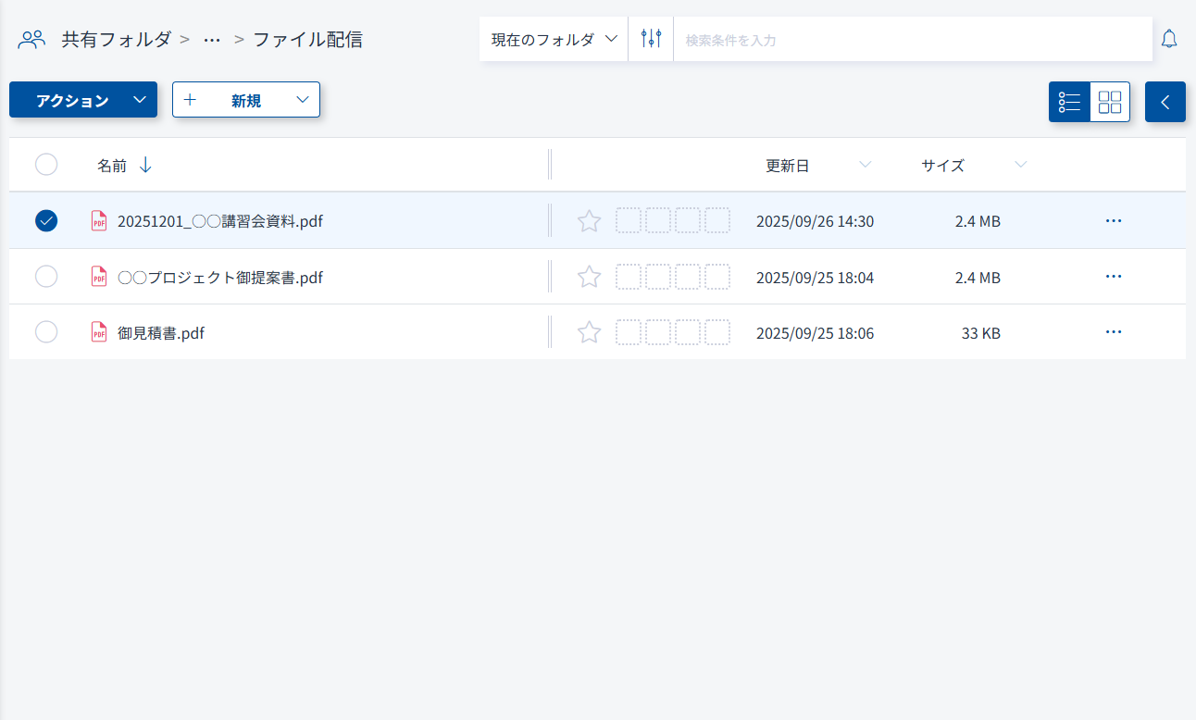
Task: Expand the 新規 dropdown menu
Action: (x=246, y=100)
